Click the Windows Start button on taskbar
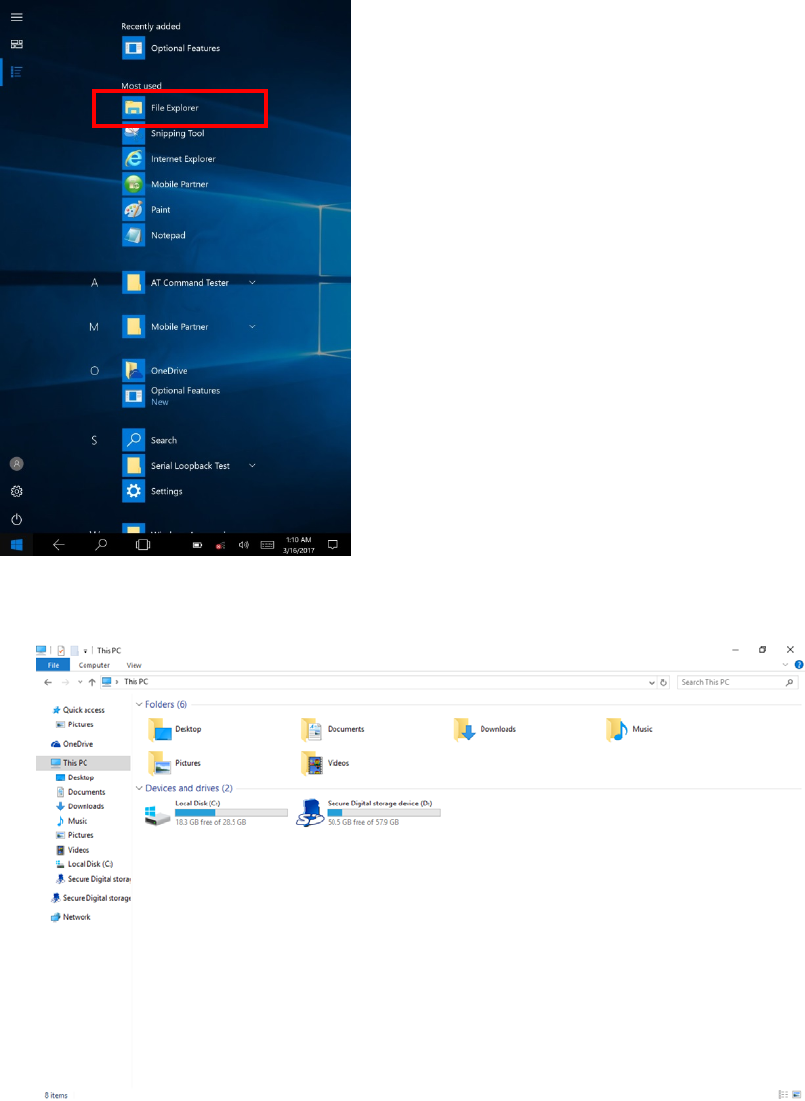Screen dimensions: 805x1101 pyautogui.click(x=16, y=544)
